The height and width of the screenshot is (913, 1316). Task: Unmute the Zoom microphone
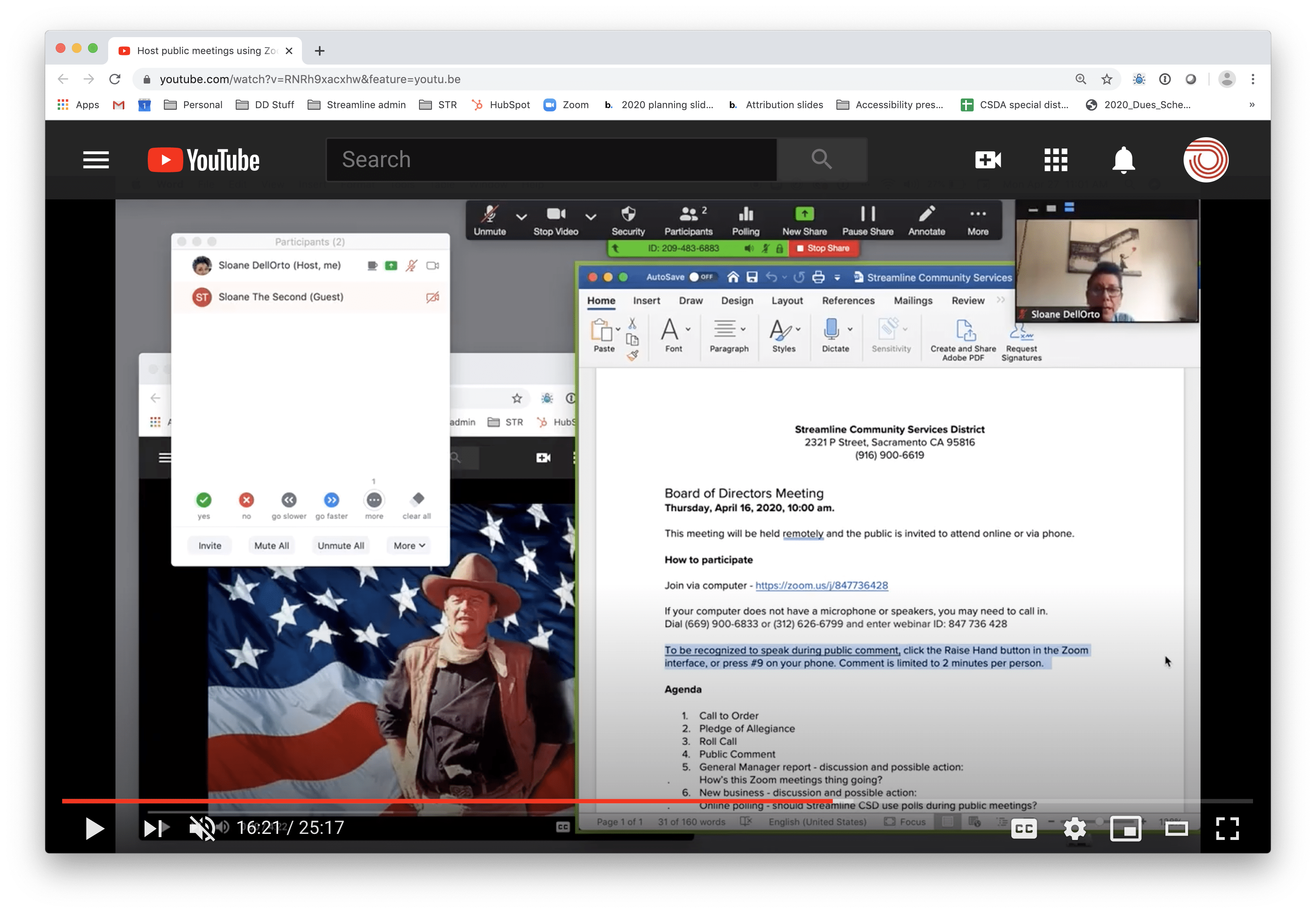[490, 220]
